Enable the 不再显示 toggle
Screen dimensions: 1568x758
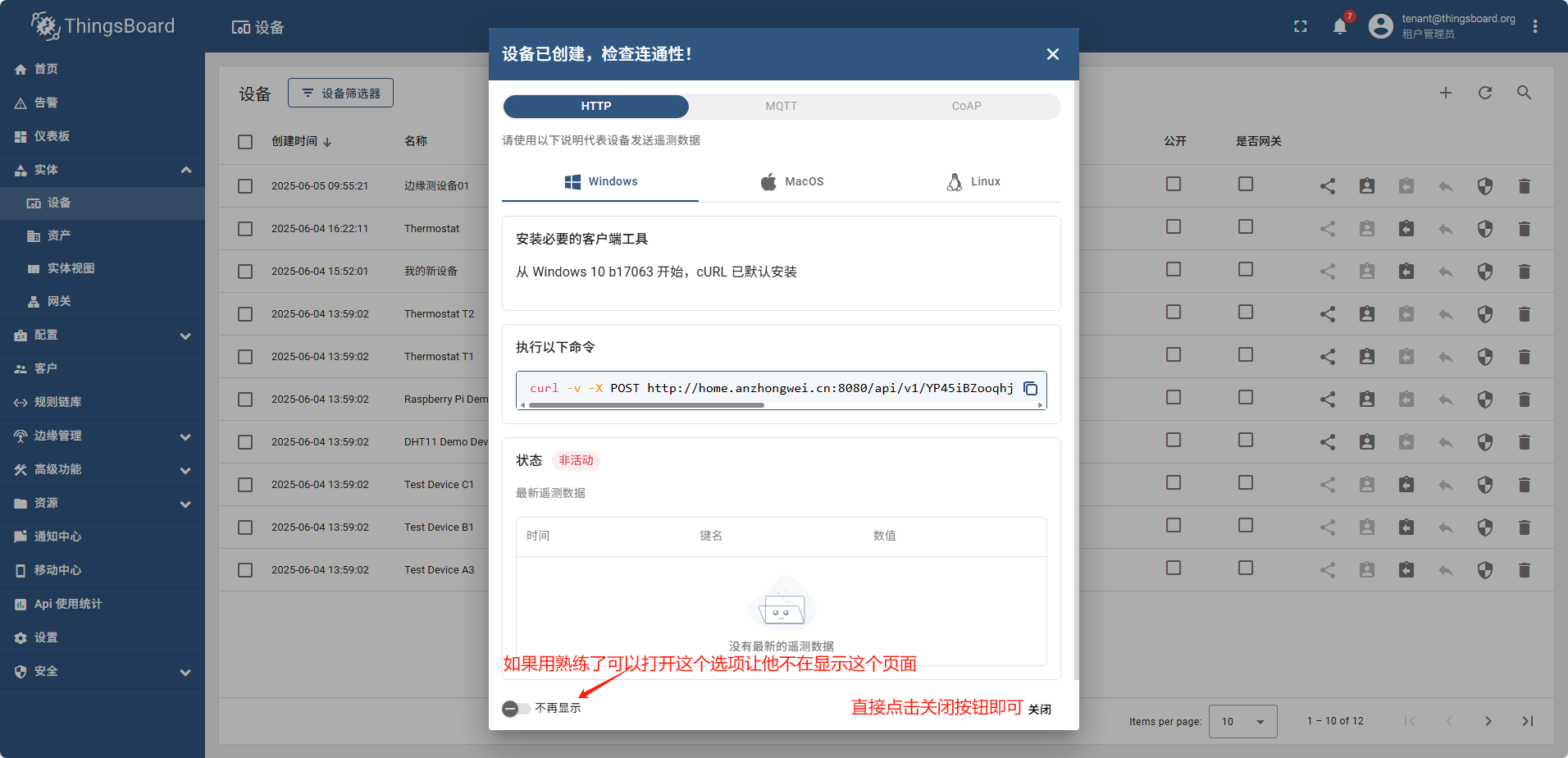(x=515, y=708)
